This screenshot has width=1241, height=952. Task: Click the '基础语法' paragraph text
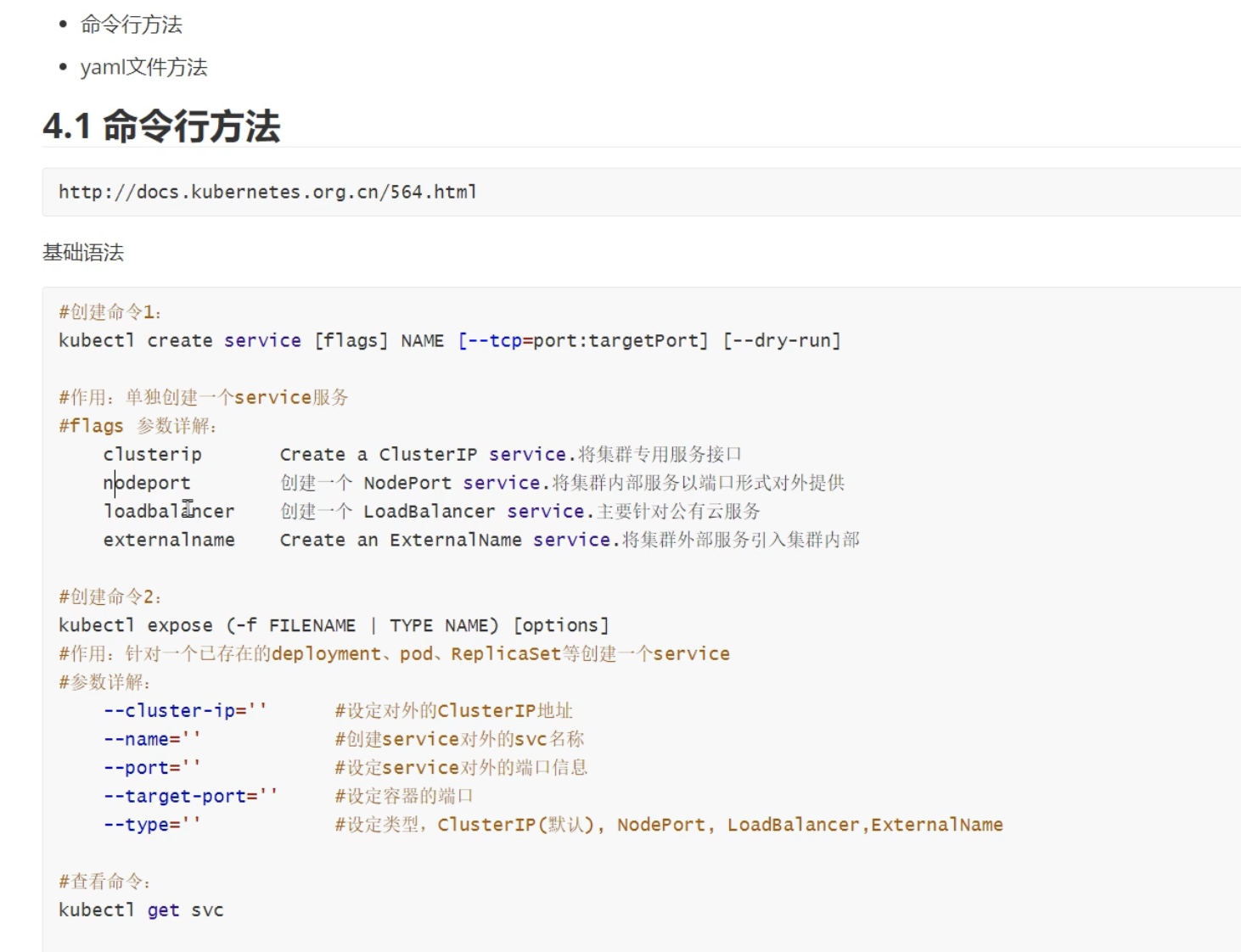pos(83,253)
